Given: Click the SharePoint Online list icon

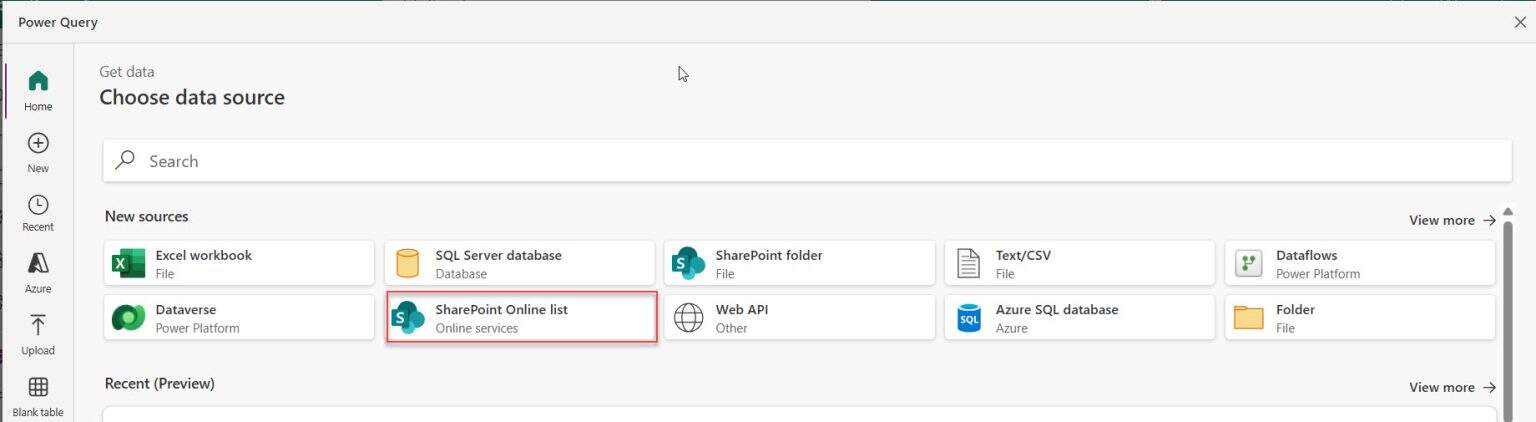Looking at the screenshot, I should [x=408, y=317].
